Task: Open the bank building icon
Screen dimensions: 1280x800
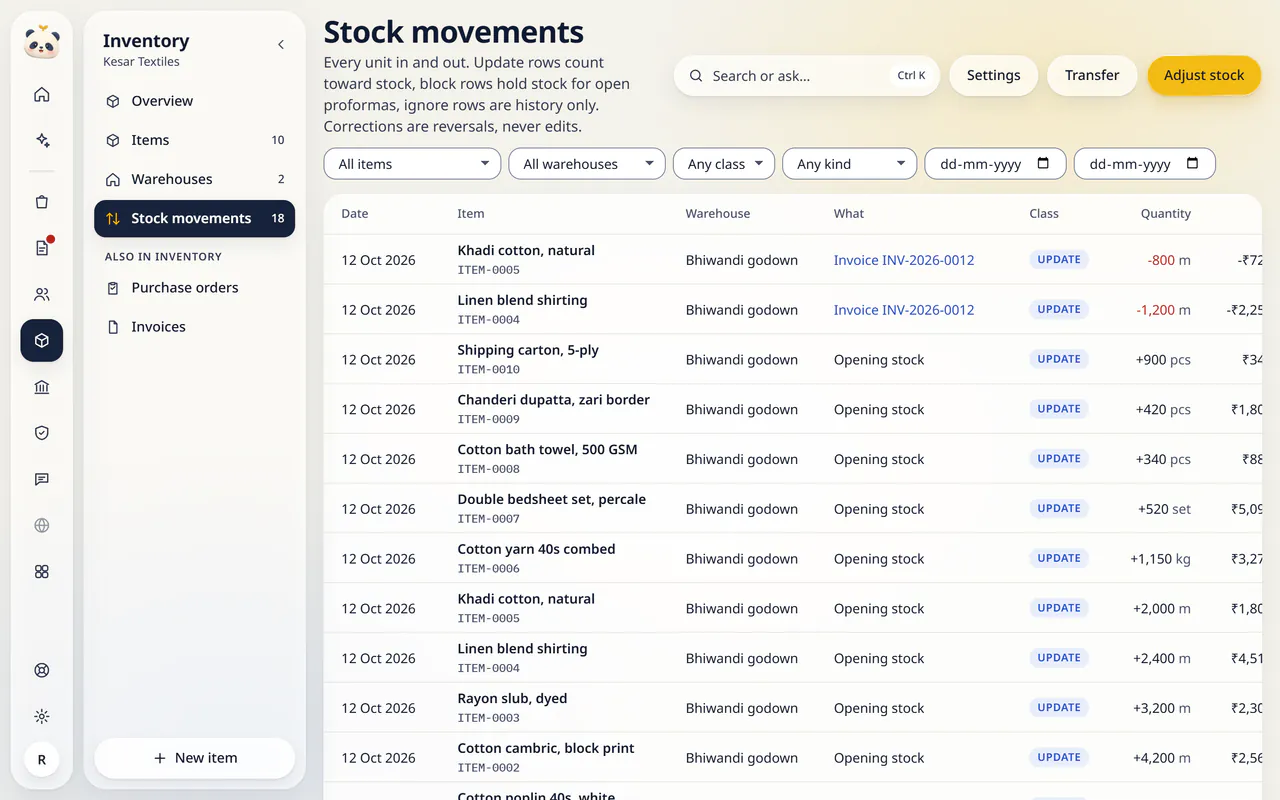Action: pos(42,387)
